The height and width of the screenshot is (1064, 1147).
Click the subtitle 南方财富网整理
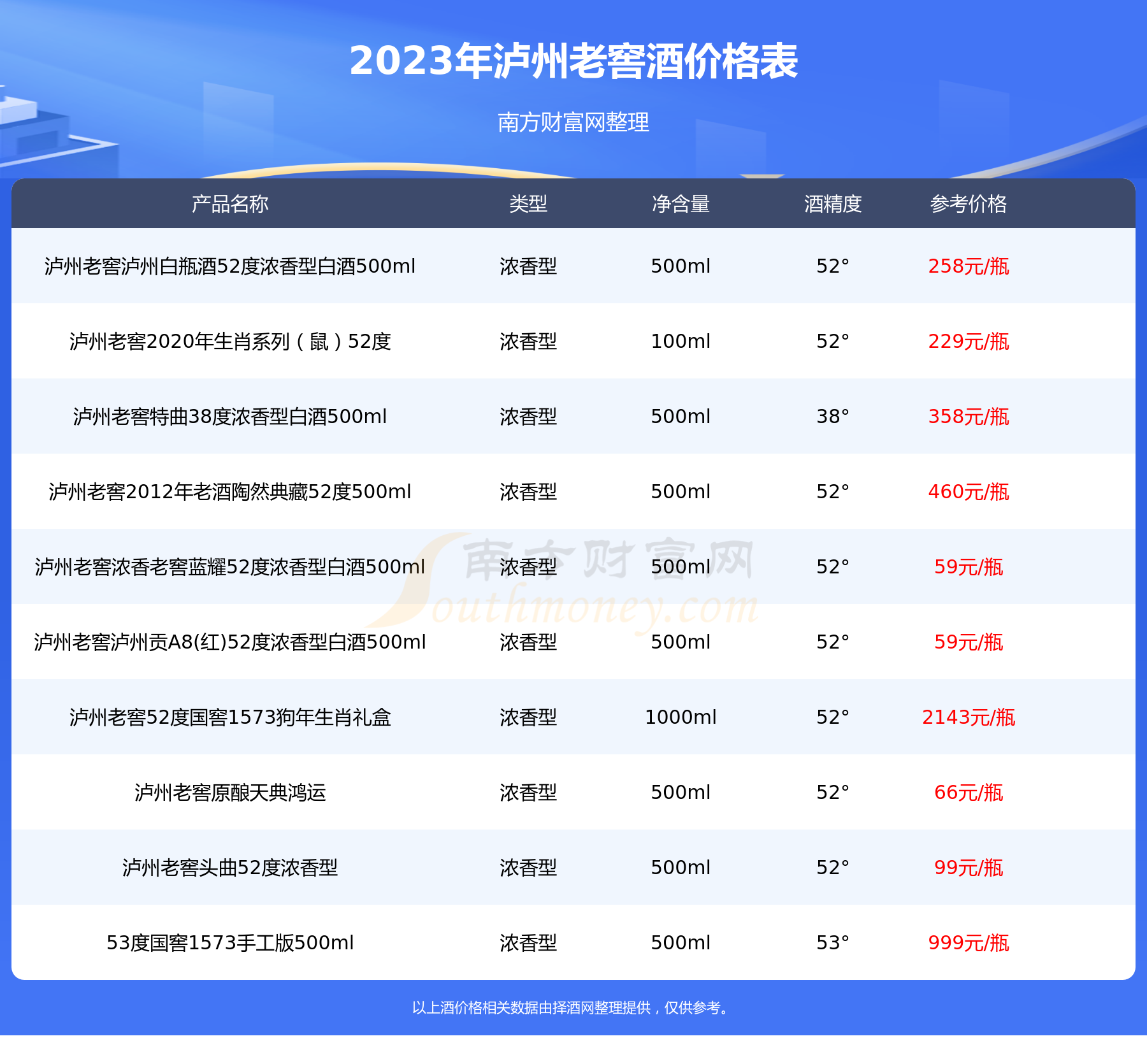coord(573,122)
